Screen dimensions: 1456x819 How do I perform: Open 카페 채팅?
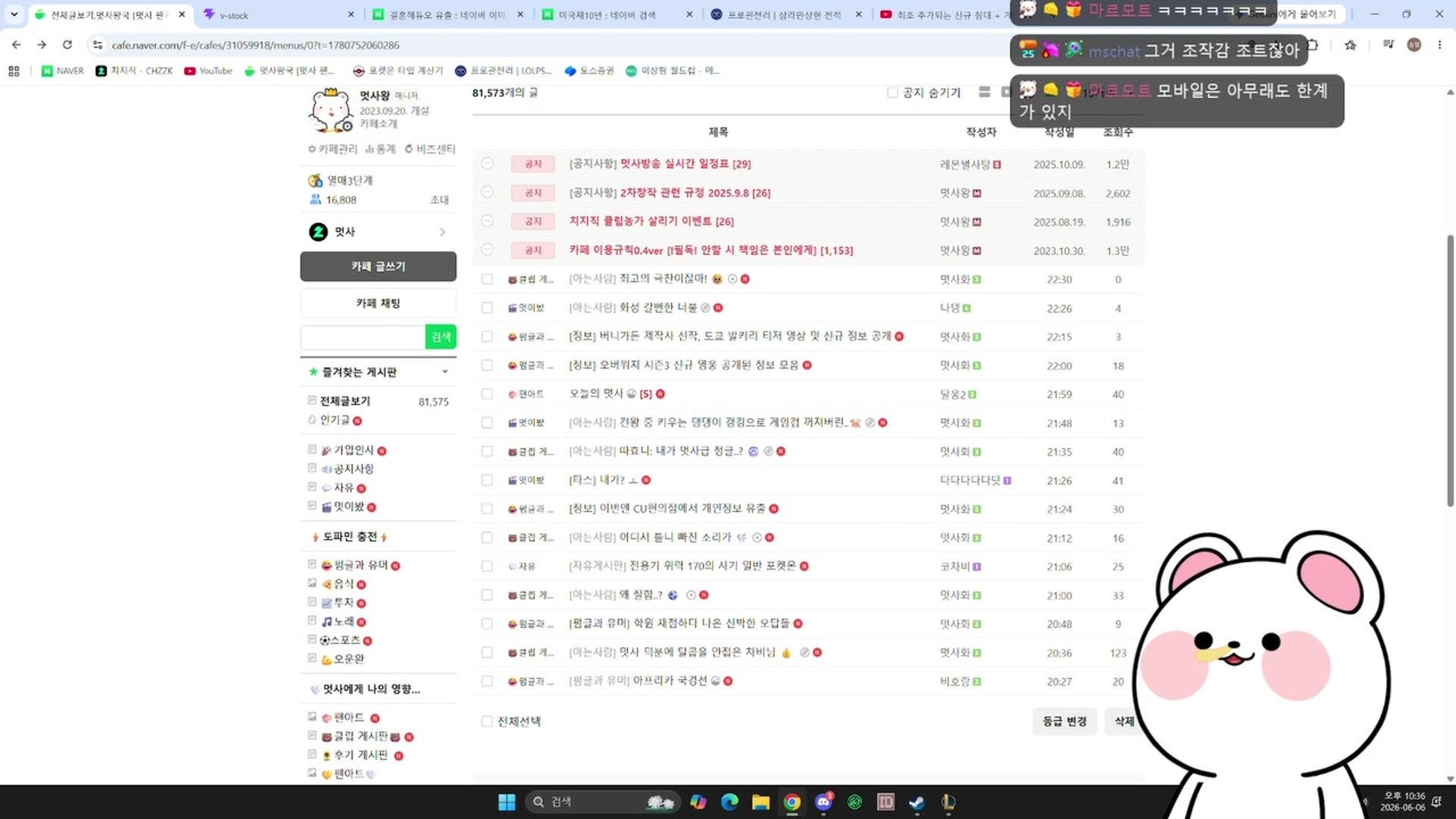[378, 303]
